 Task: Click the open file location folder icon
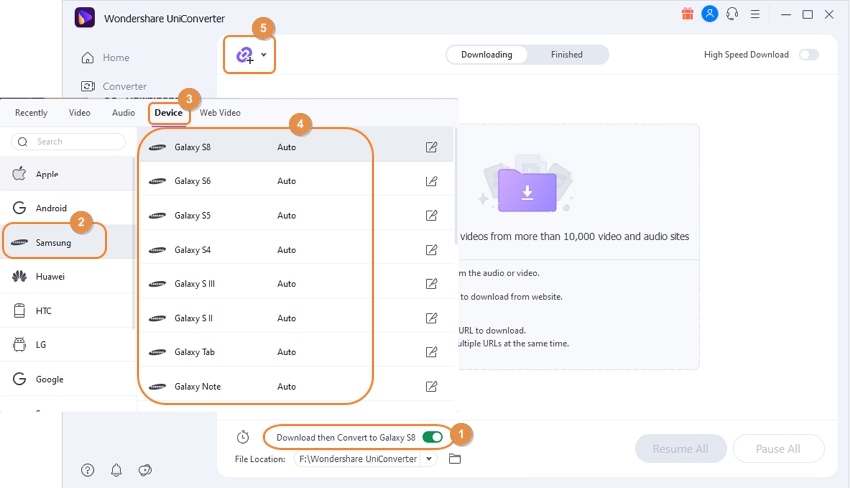tap(455, 459)
